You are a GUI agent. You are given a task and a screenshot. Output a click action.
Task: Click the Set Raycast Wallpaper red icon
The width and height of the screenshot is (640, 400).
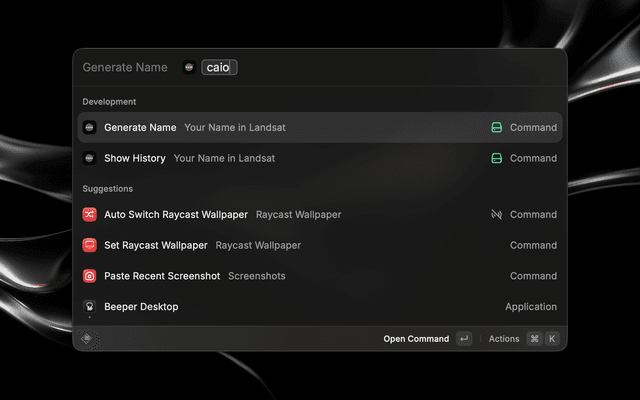[x=89, y=245]
